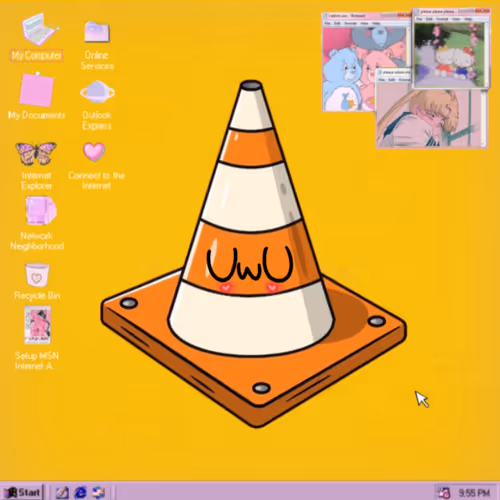Click pencil-and-paper quick launch icon
The height and width of the screenshot is (500, 500).
click(x=62, y=492)
